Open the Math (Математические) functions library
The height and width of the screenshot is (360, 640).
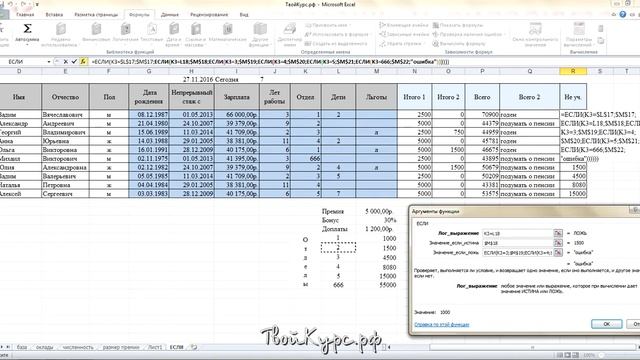click(228, 33)
